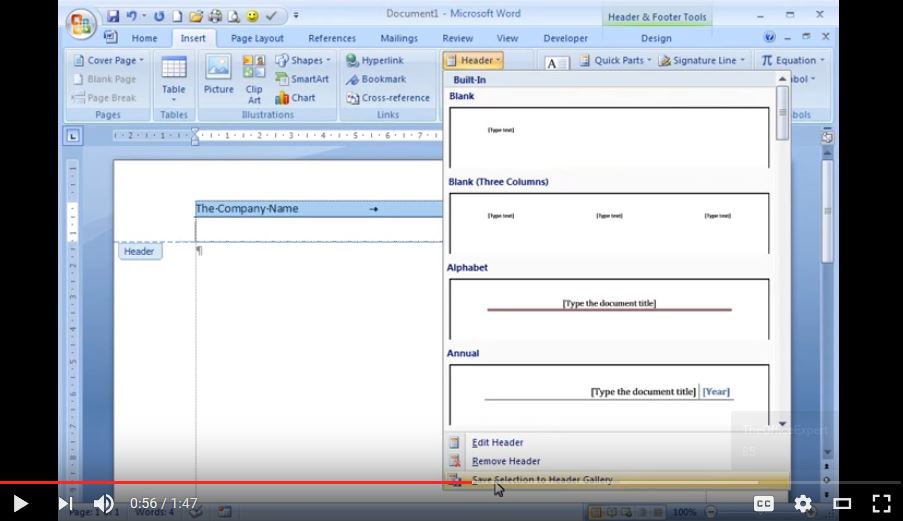The height and width of the screenshot is (521, 903).
Task: Enter full screen video mode
Action: click(881, 504)
